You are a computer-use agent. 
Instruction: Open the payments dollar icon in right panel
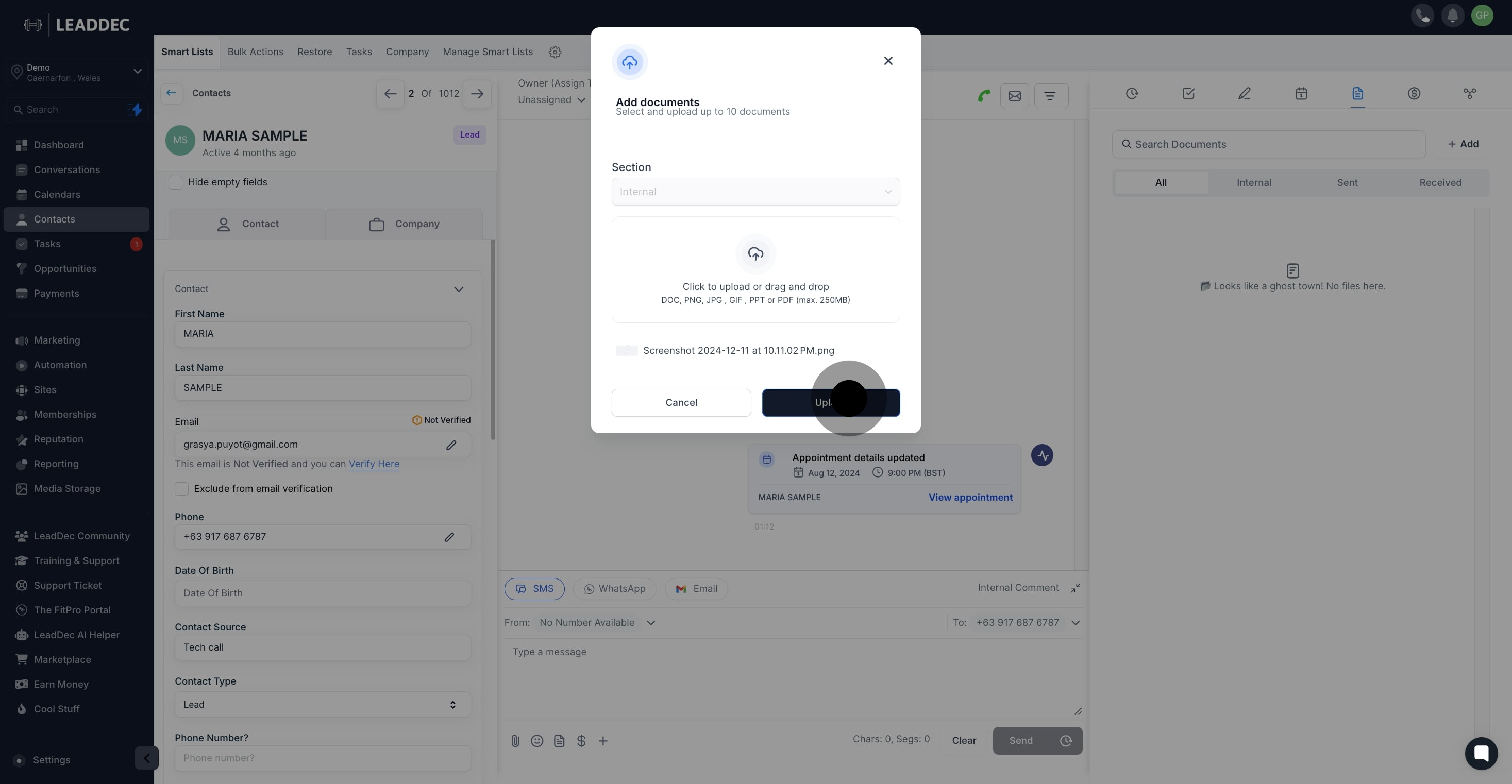tap(1414, 93)
